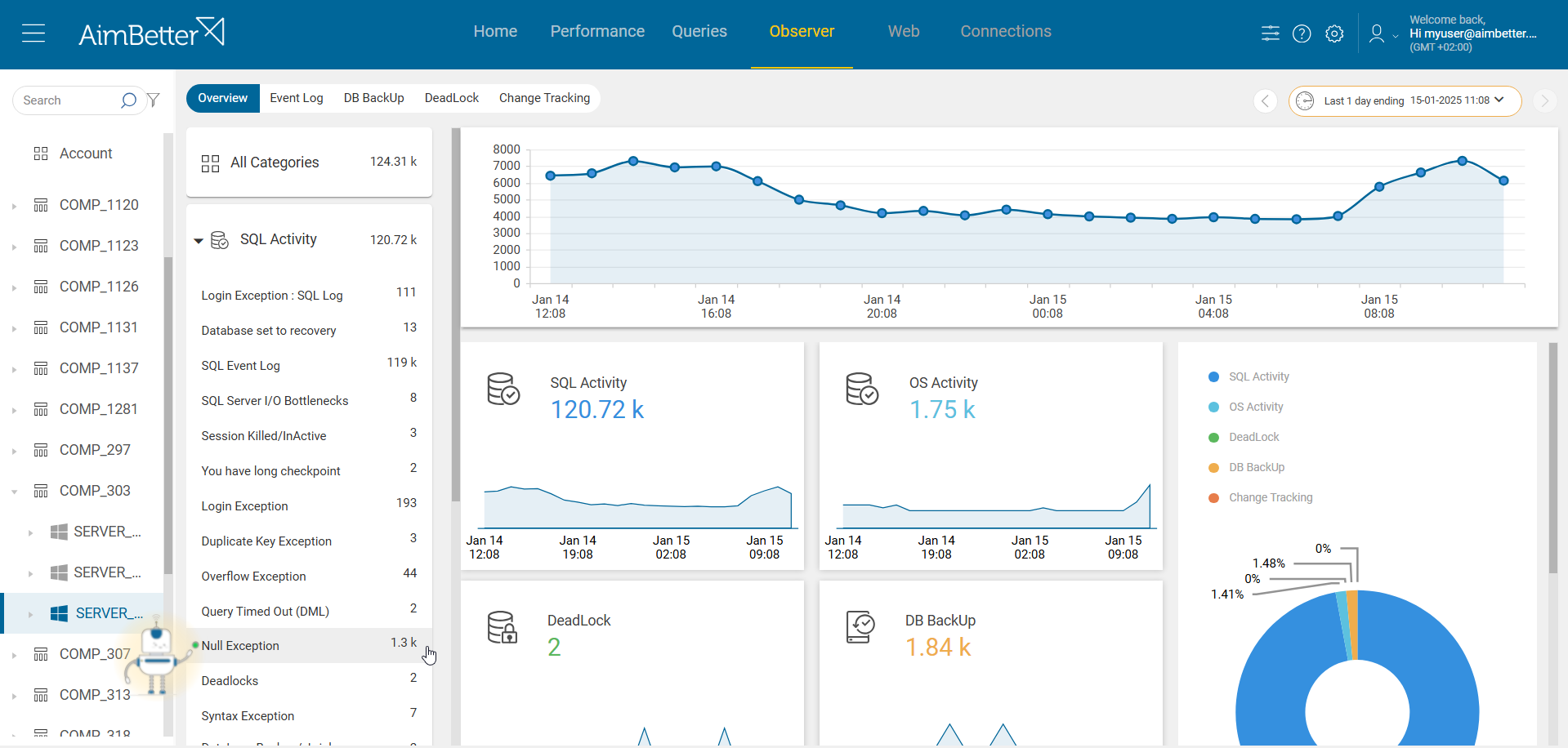Image resolution: width=1568 pixels, height=748 pixels.
Task: Open COMP_1281 in the tree
Action: [x=99, y=409]
